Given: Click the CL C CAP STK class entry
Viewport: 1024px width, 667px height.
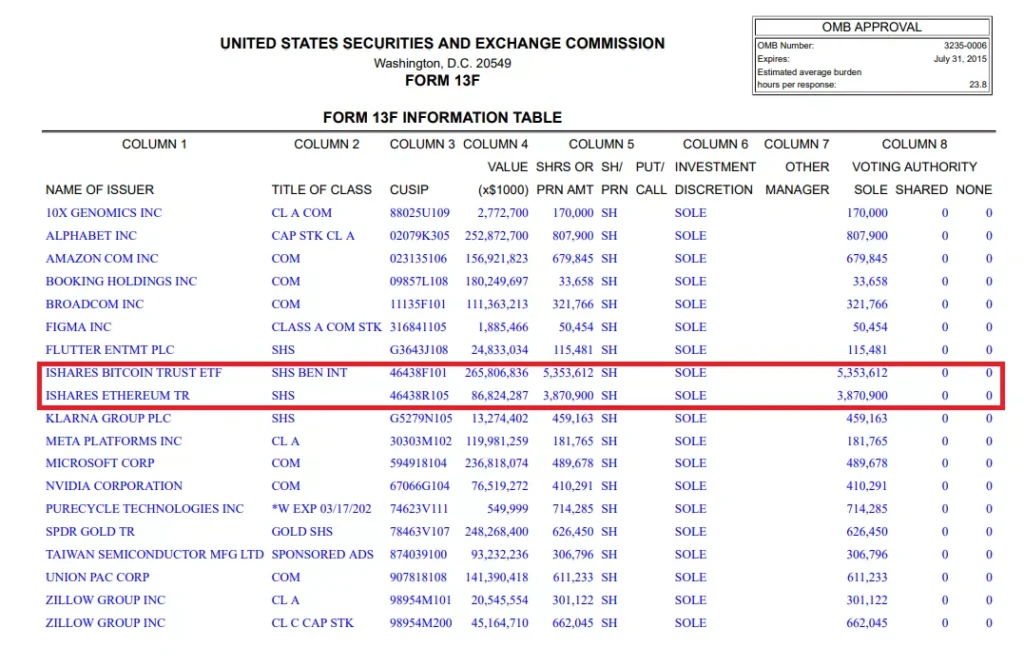Looking at the screenshot, I should (312, 623).
